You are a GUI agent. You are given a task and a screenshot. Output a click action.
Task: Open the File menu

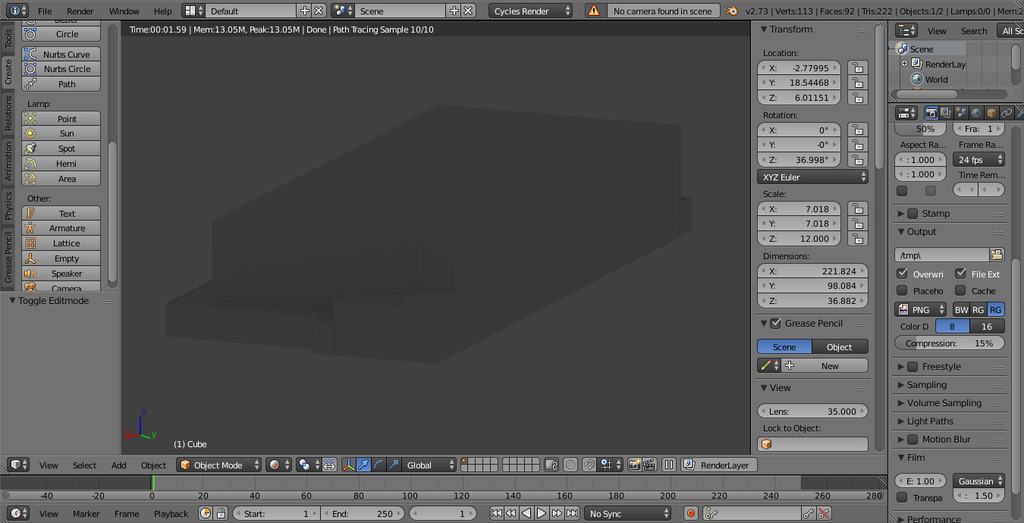coord(44,11)
